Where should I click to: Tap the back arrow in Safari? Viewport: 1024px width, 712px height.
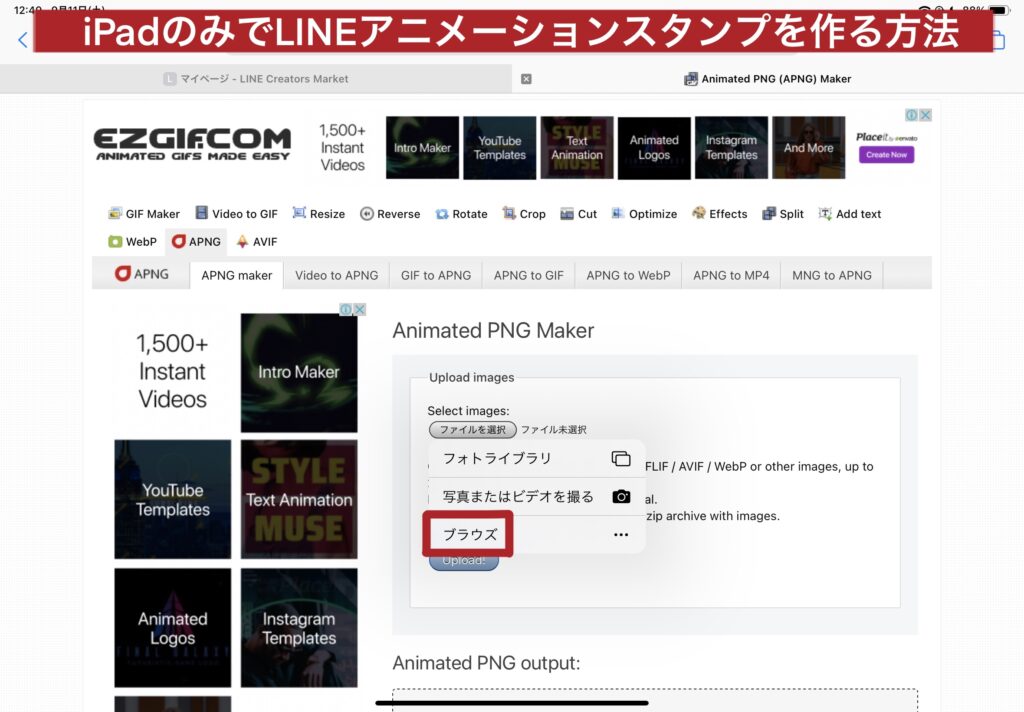23,40
